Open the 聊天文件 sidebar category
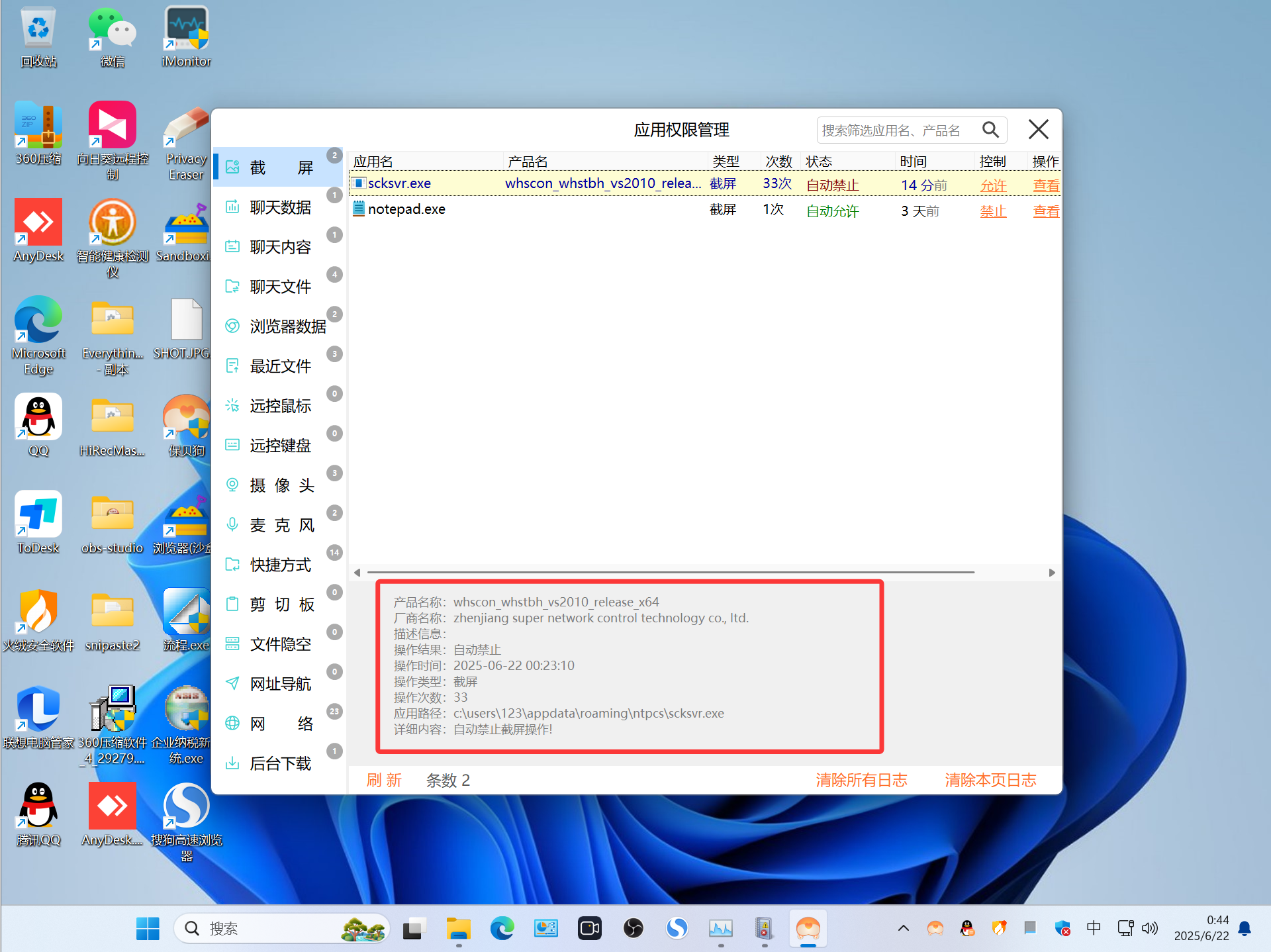1271x952 pixels. click(278, 287)
